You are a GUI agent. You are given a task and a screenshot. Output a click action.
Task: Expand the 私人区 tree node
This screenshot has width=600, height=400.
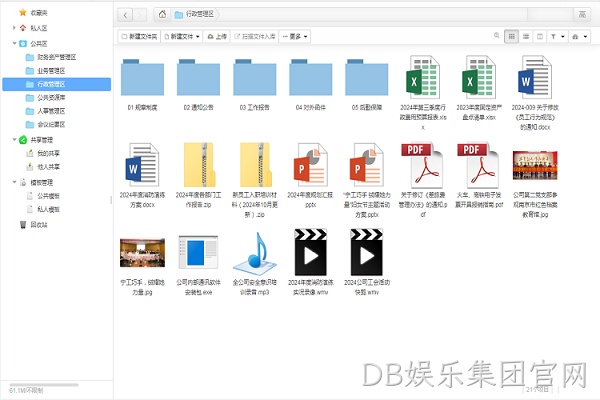14,28
